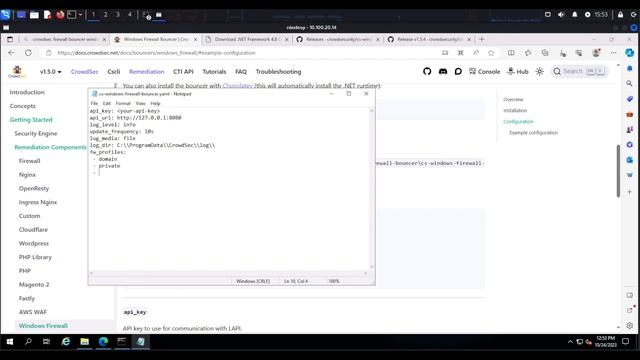640x360 pixels.
Task: Open the GitHub icon in docs navbar
Action: [x=427, y=71]
